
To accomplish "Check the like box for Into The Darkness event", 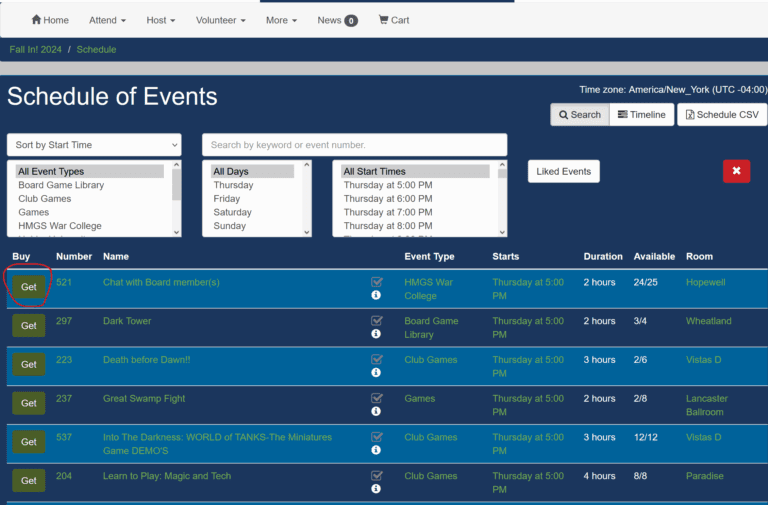I will (x=376, y=437).
